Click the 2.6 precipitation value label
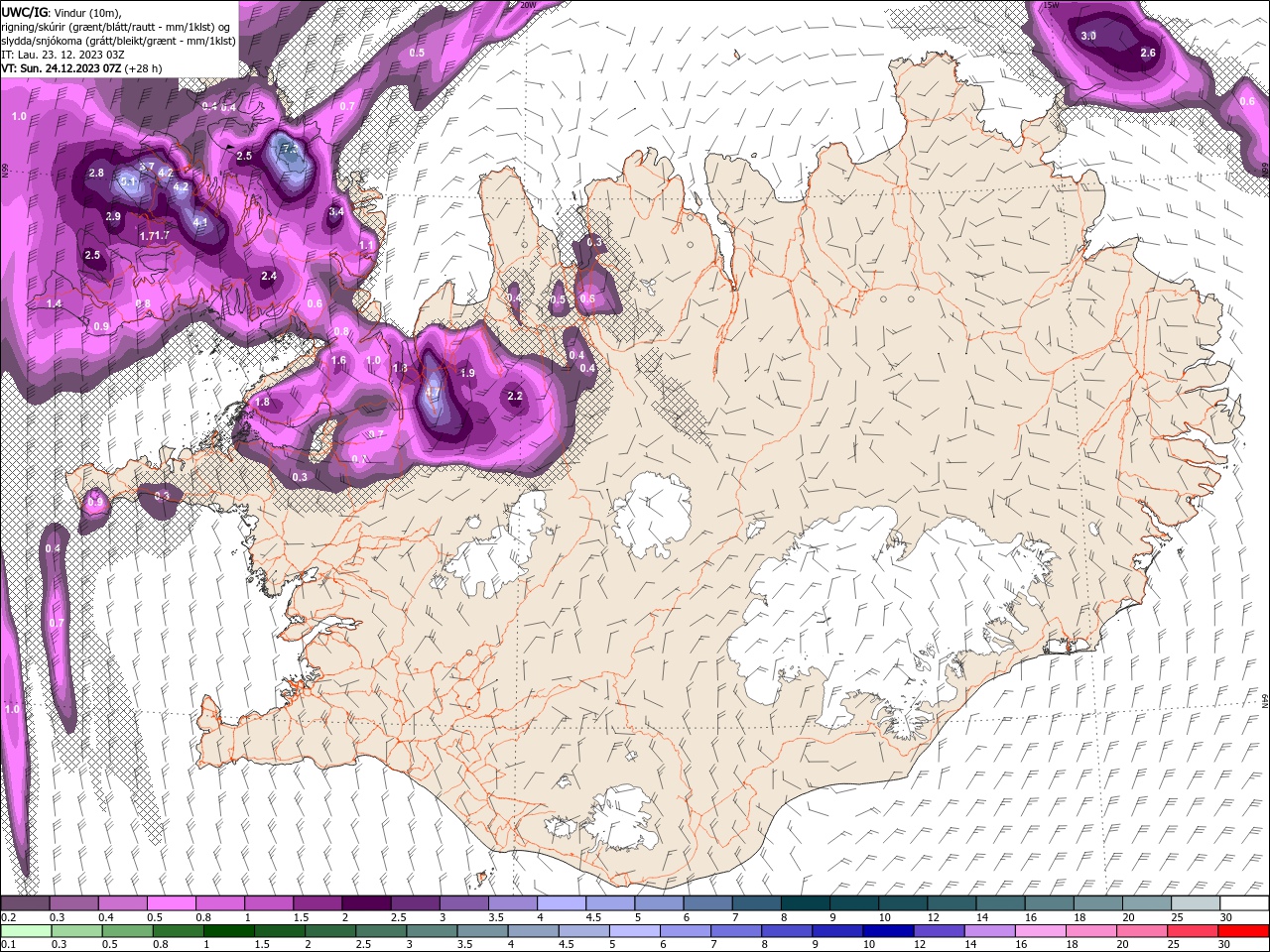 click(1149, 53)
